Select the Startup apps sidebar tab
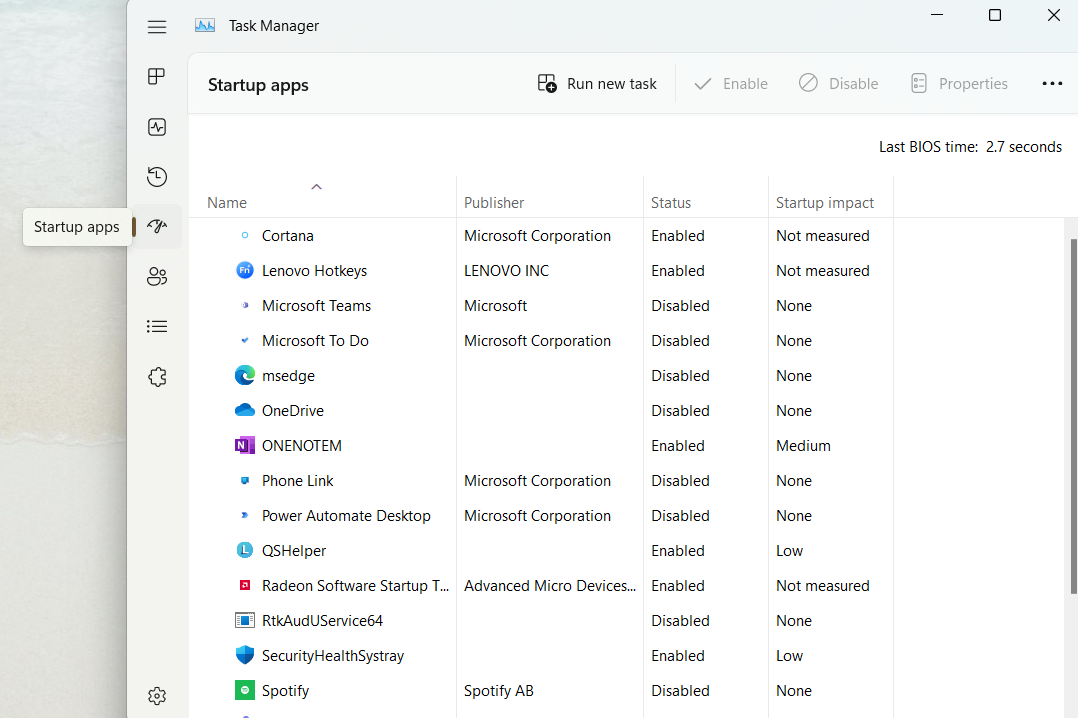The width and height of the screenshot is (1078, 718). (x=157, y=227)
